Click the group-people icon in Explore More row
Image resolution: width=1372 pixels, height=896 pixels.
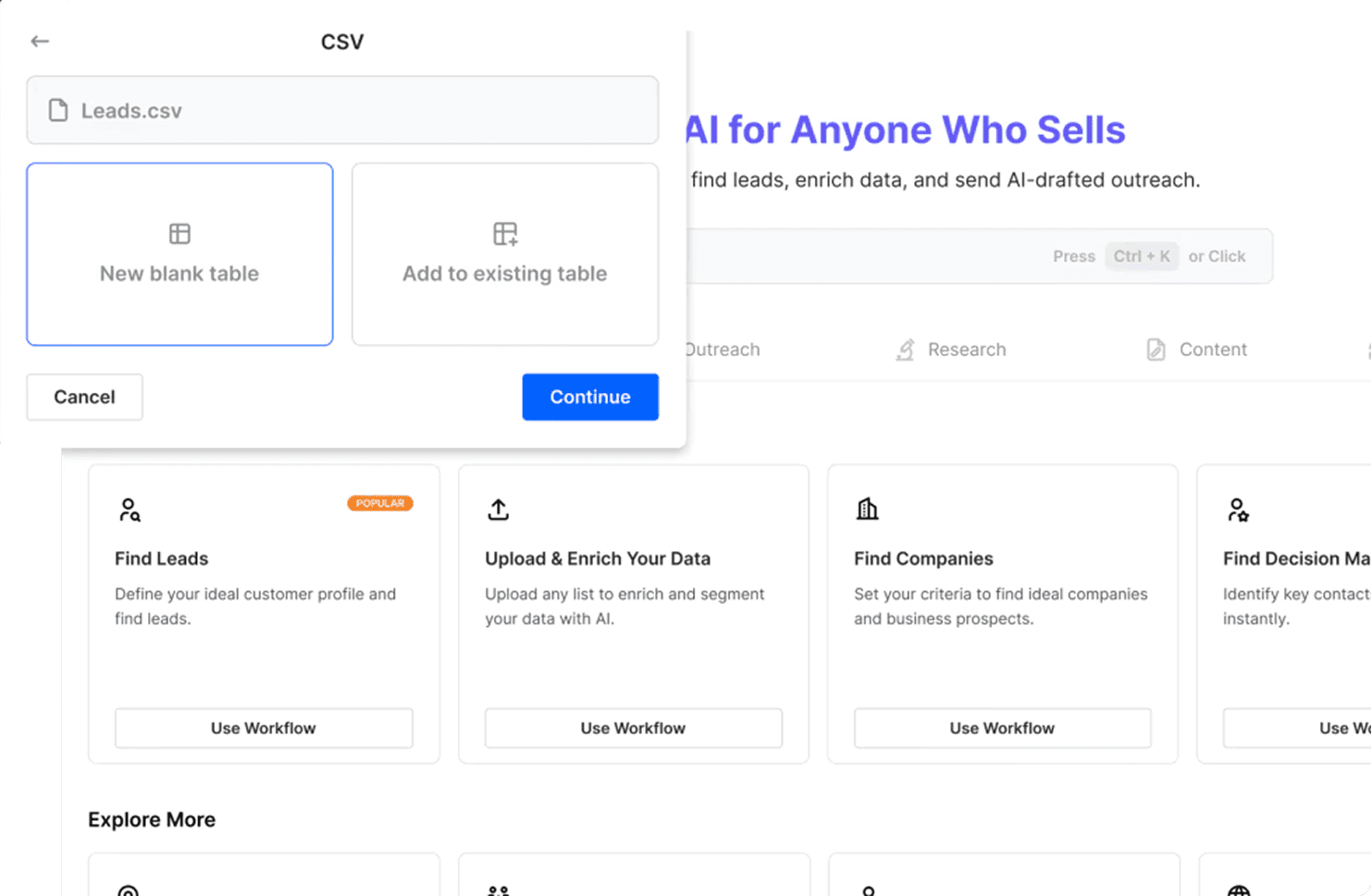point(499,890)
